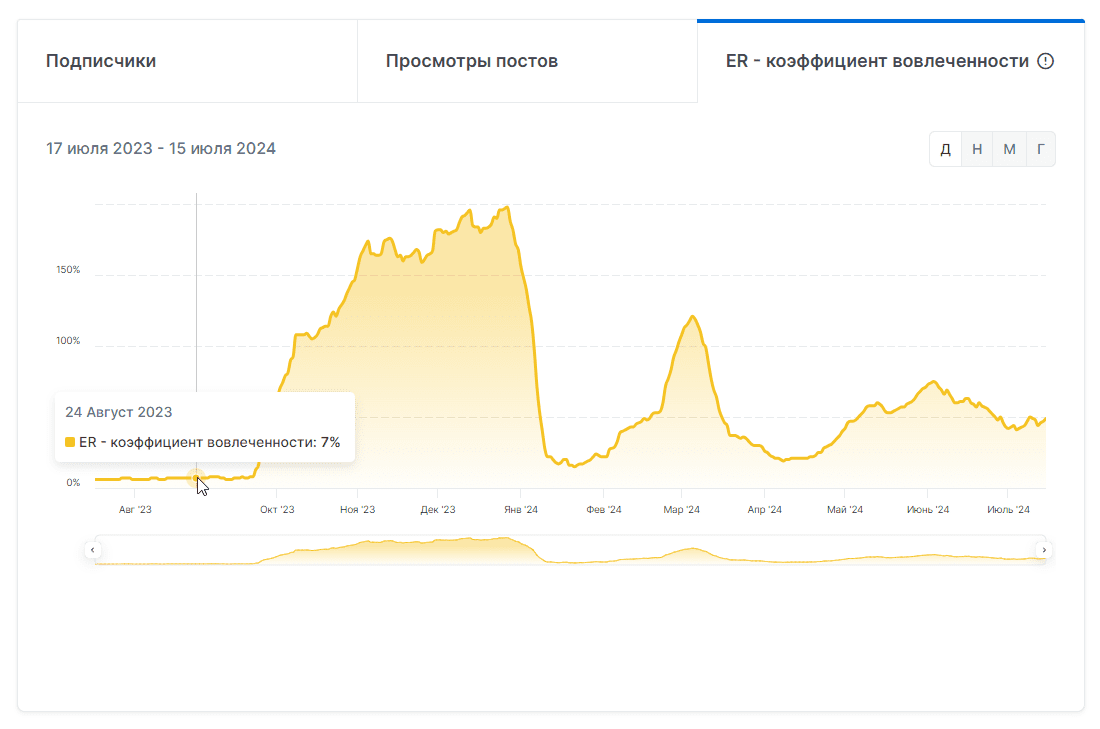The width and height of the screenshot is (1100, 729).
Task: Click the left arrow handle of the range navigator
Action: pyautogui.click(x=93, y=549)
